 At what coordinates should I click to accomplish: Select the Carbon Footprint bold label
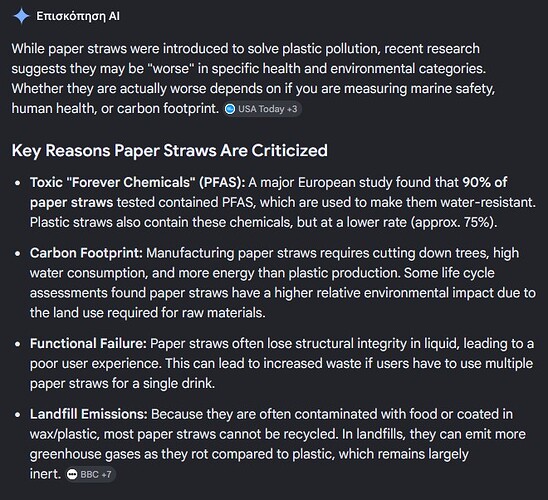(x=86, y=253)
